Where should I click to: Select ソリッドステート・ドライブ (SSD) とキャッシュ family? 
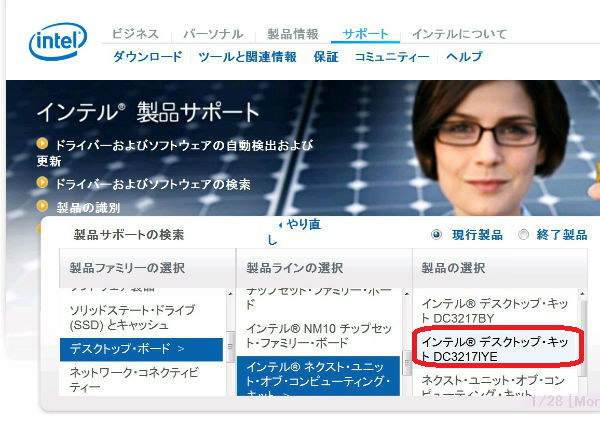point(132,317)
